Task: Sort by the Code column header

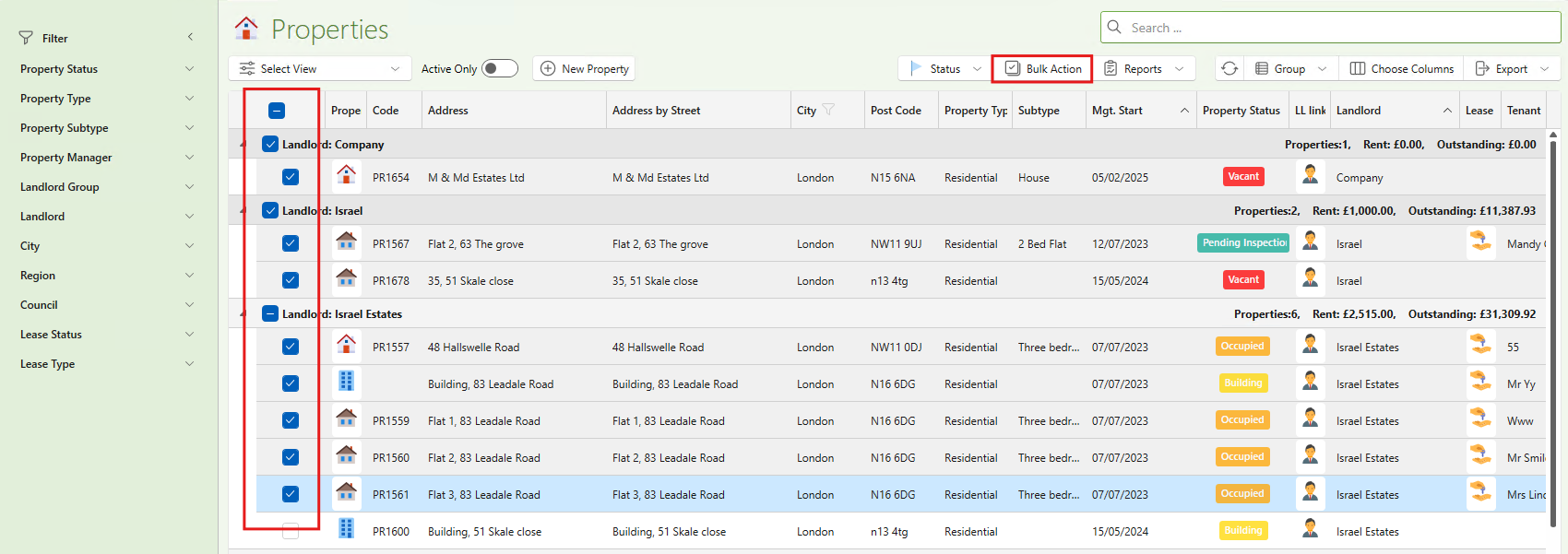Action: (394, 111)
